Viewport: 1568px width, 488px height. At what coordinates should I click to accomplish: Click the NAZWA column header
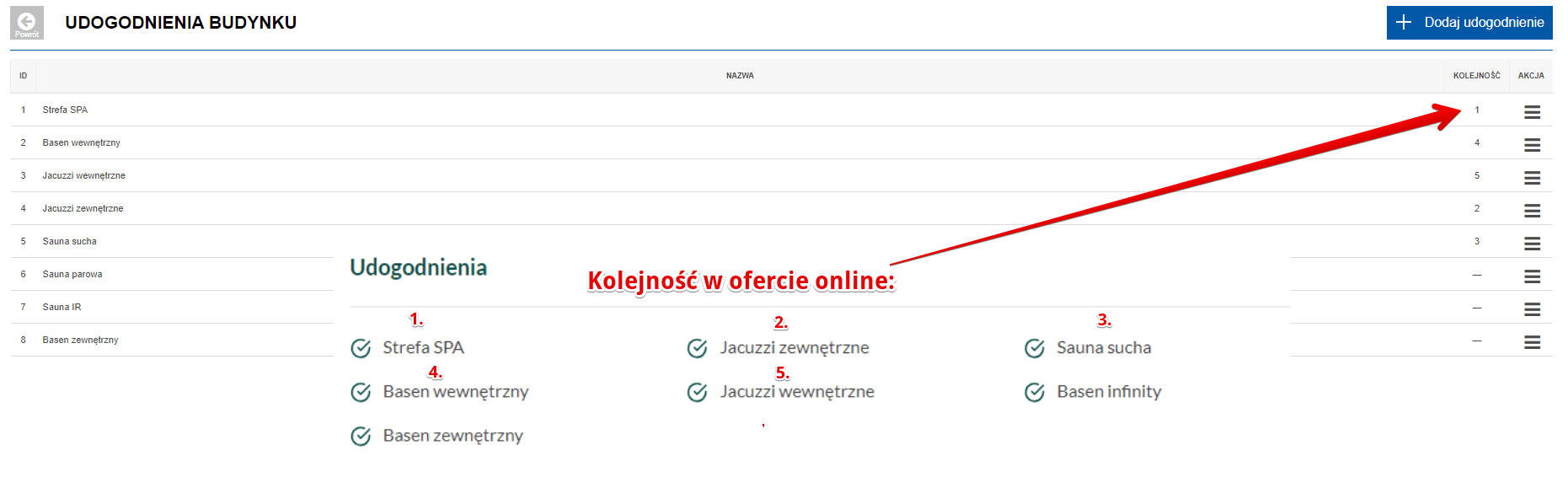(740, 76)
